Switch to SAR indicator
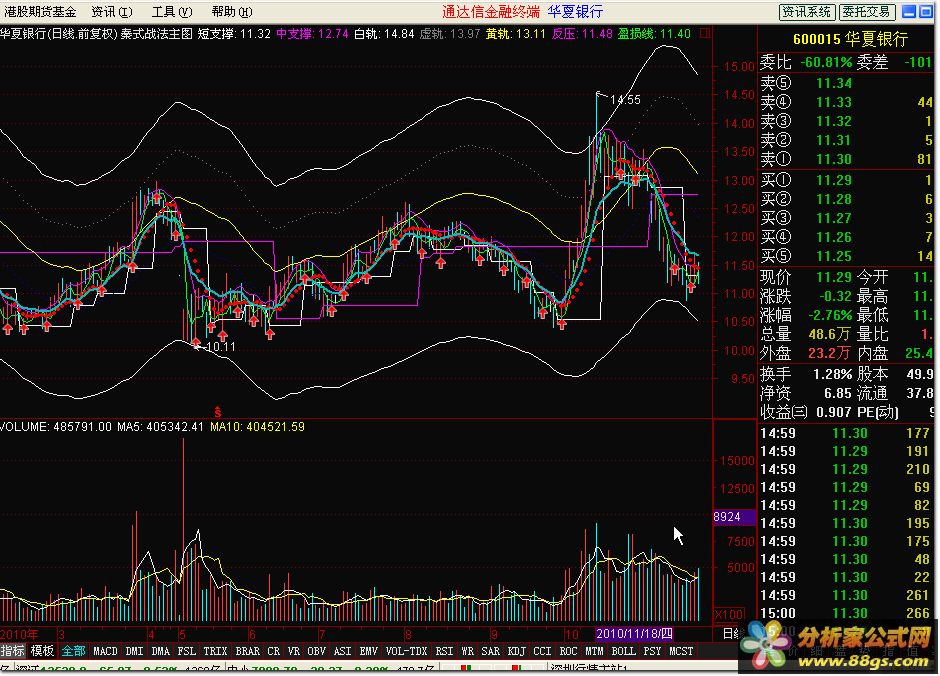 click(490, 651)
